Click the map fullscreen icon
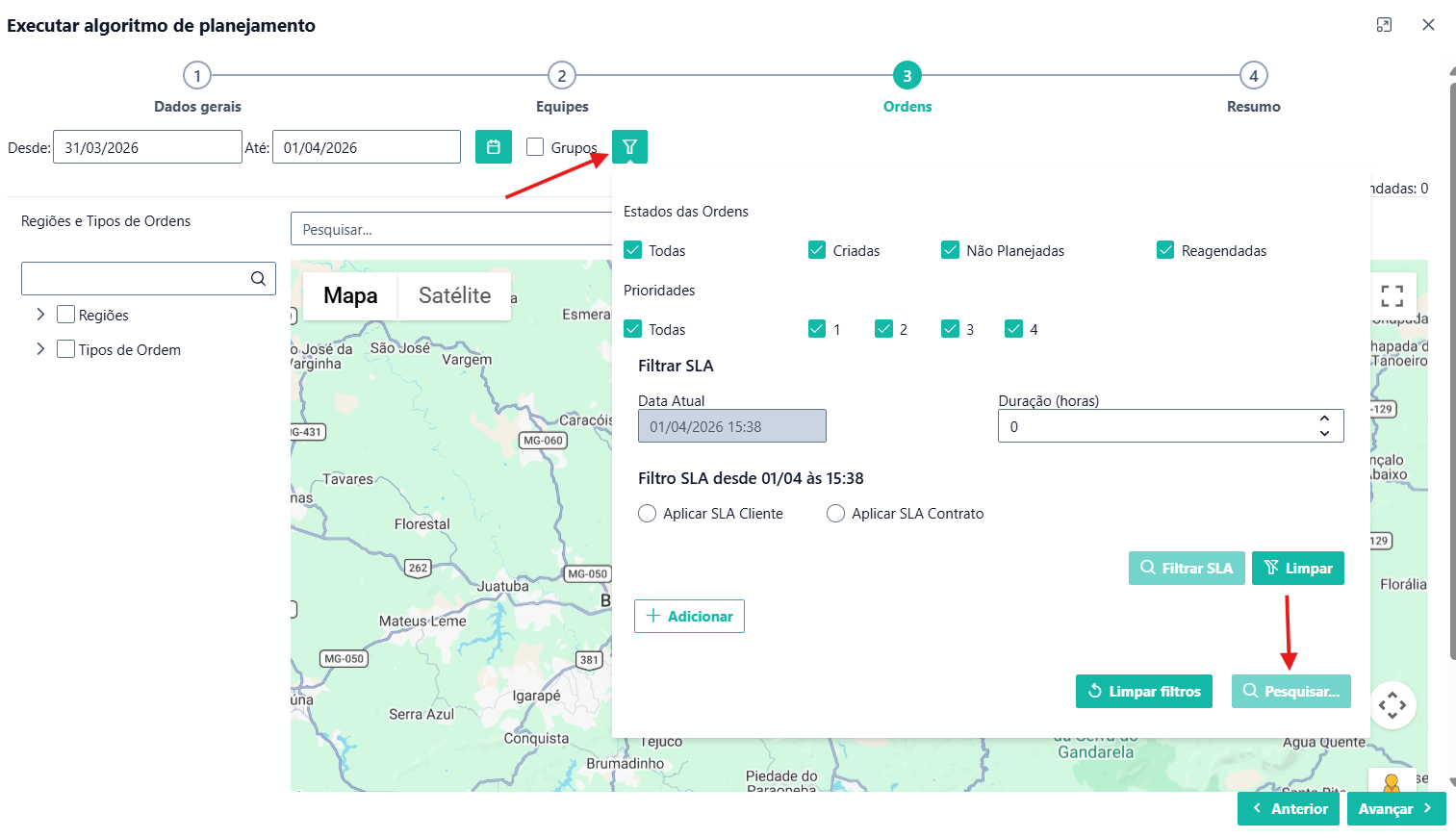Viewport: 1456px width, 838px height. [x=1392, y=295]
